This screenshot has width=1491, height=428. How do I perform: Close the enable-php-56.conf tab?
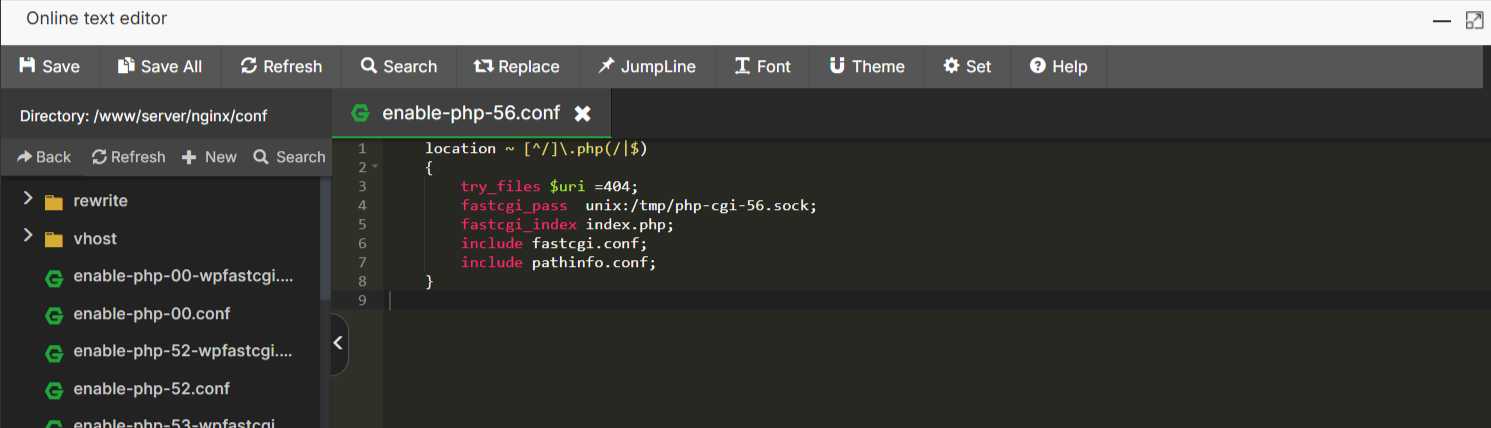pos(582,114)
